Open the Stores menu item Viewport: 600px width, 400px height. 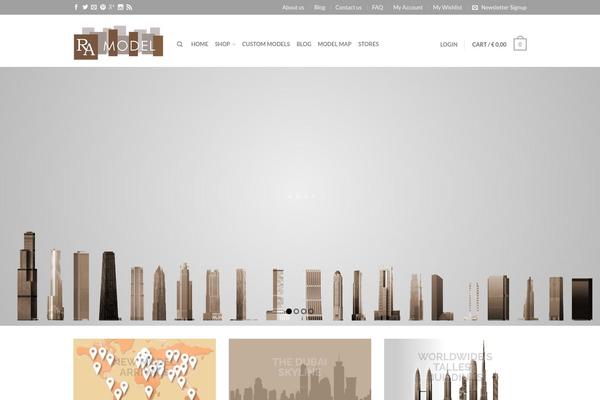(368, 44)
